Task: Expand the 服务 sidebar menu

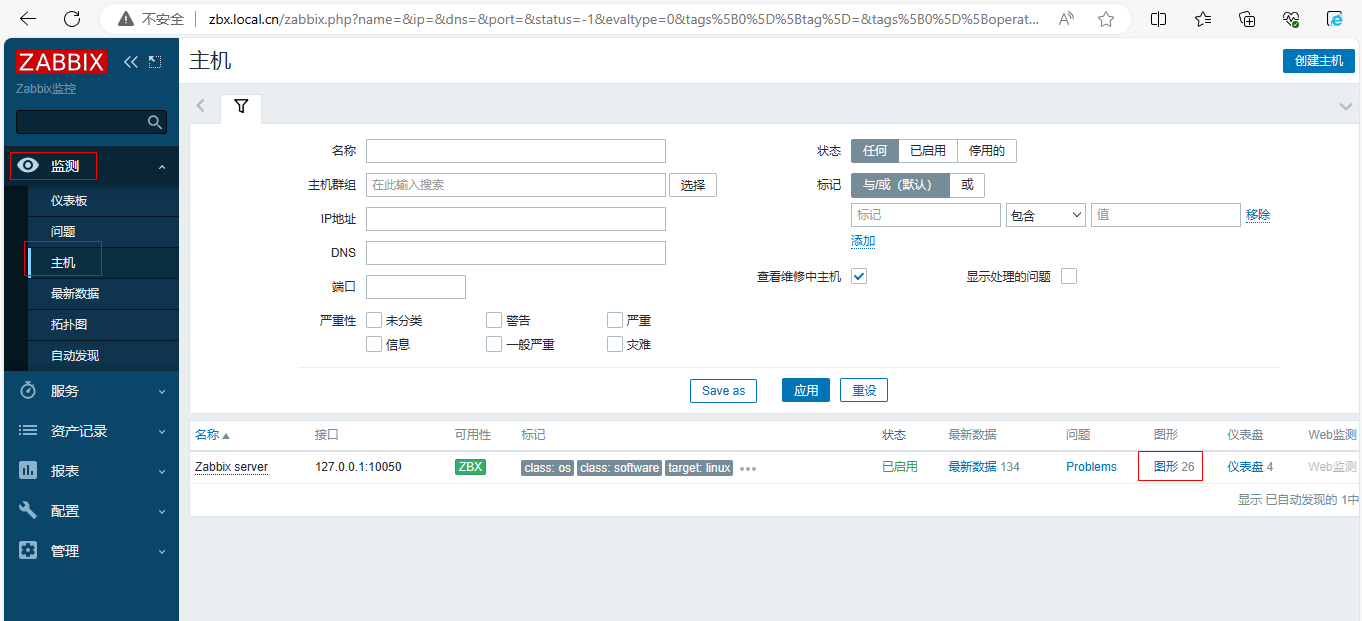Action: tap(92, 391)
